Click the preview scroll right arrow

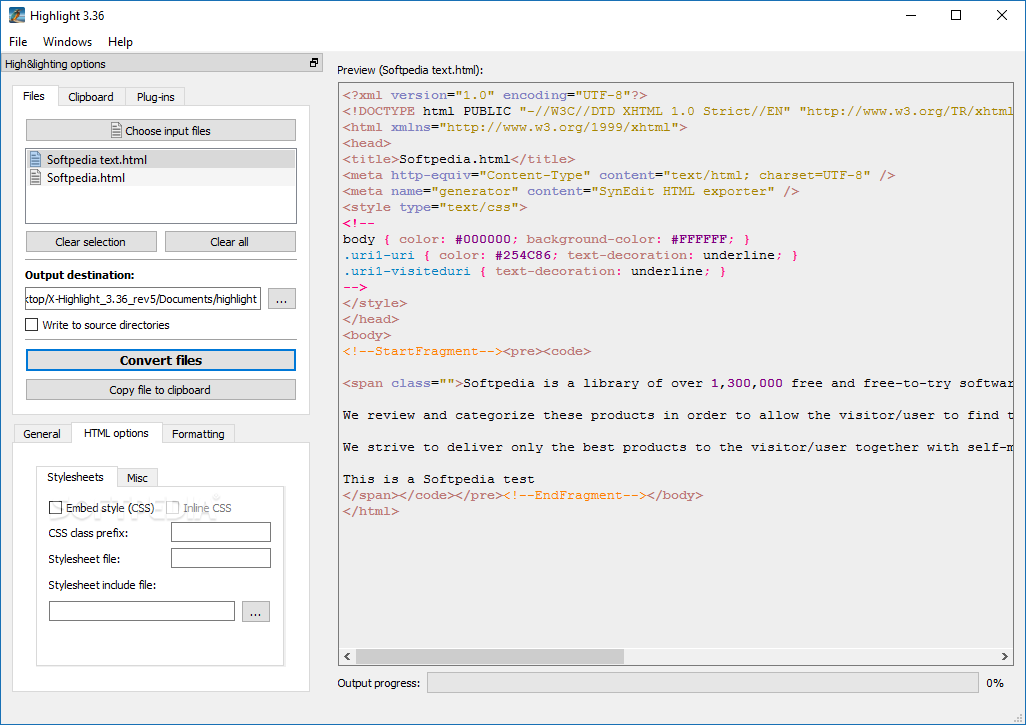(x=1004, y=656)
